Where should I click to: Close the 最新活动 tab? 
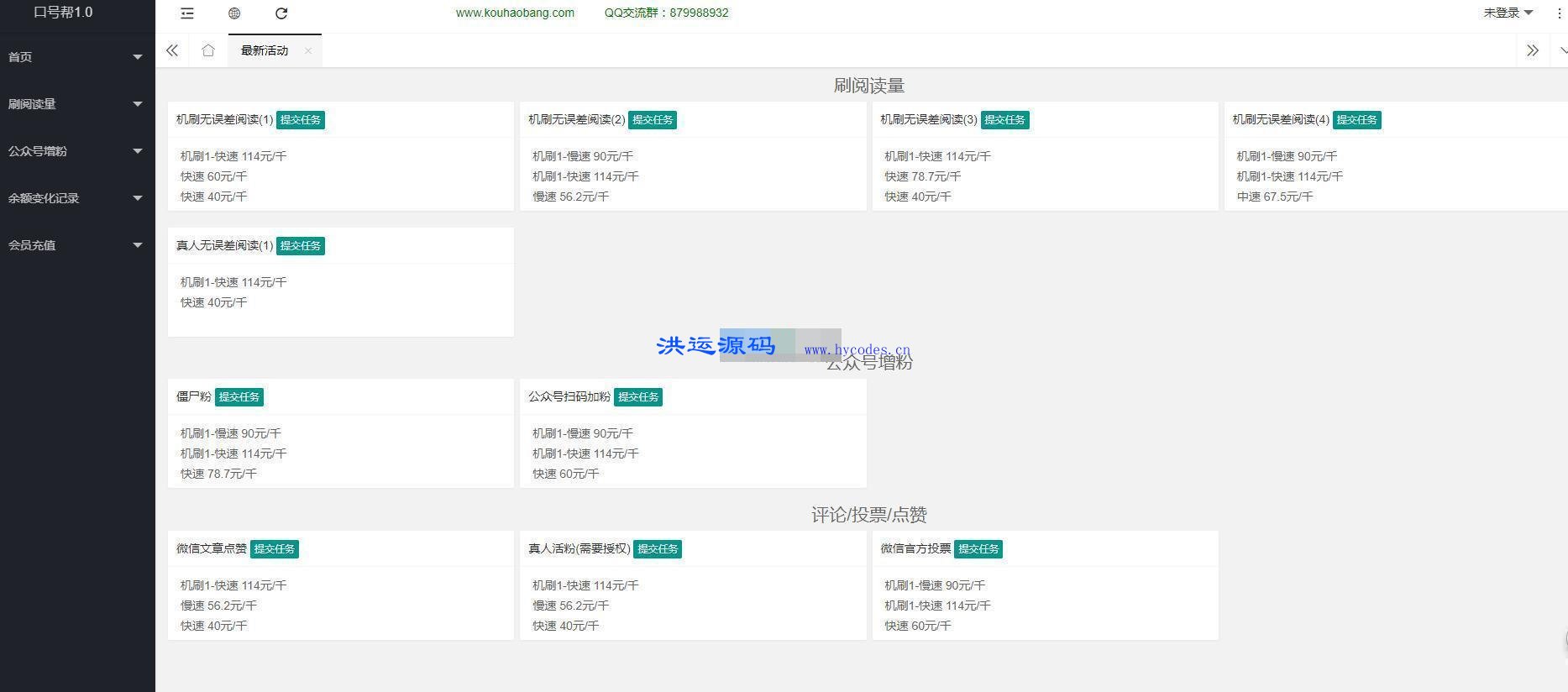click(308, 50)
